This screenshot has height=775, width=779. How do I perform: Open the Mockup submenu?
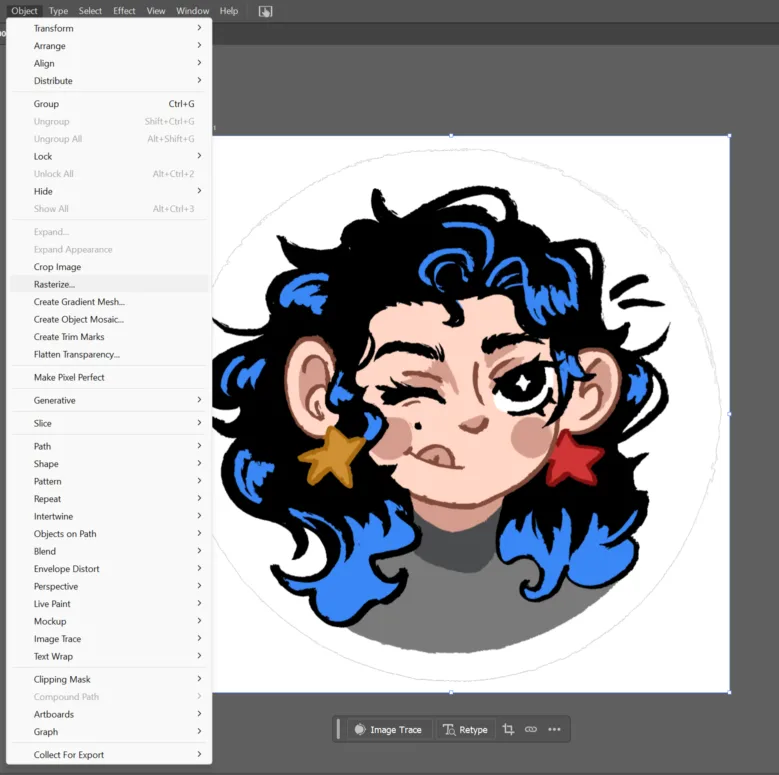pyautogui.click(x=109, y=621)
